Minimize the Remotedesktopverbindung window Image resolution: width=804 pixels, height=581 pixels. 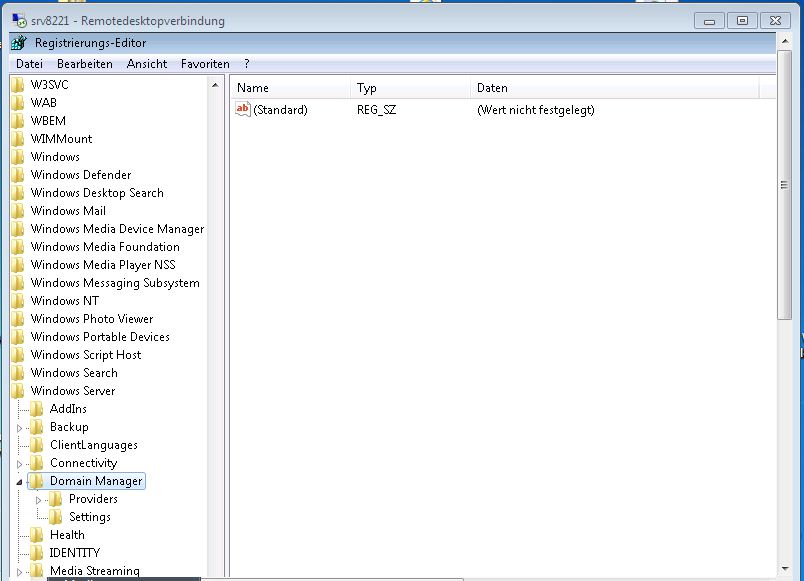[x=709, y=21]
